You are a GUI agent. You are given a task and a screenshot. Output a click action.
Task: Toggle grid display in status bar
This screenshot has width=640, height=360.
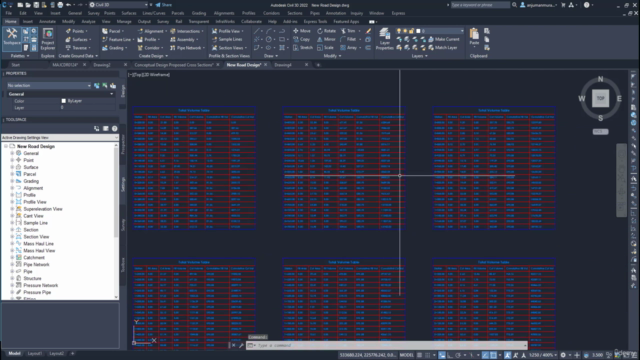[419, 355]
